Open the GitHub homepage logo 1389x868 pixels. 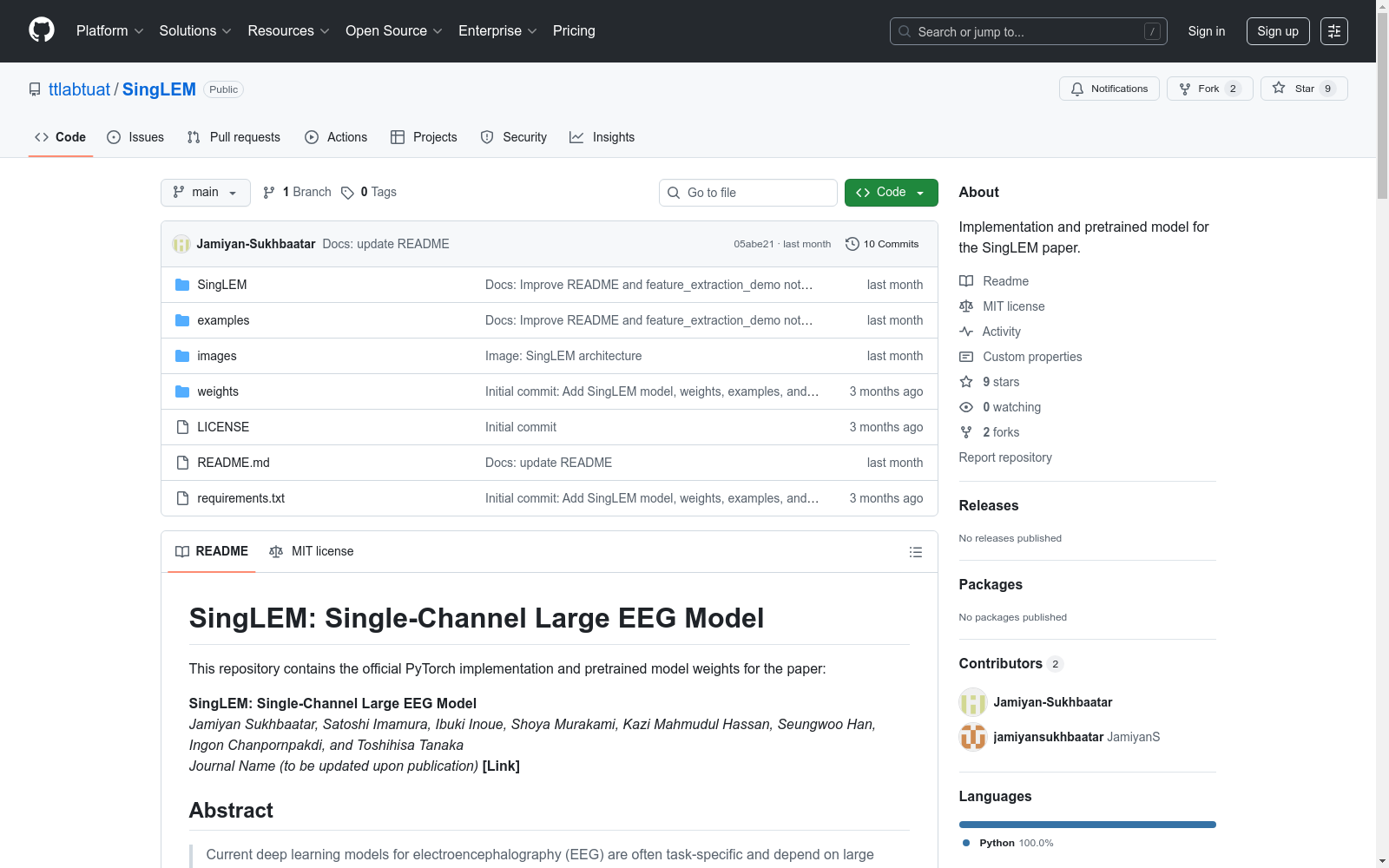click(42, 30)
